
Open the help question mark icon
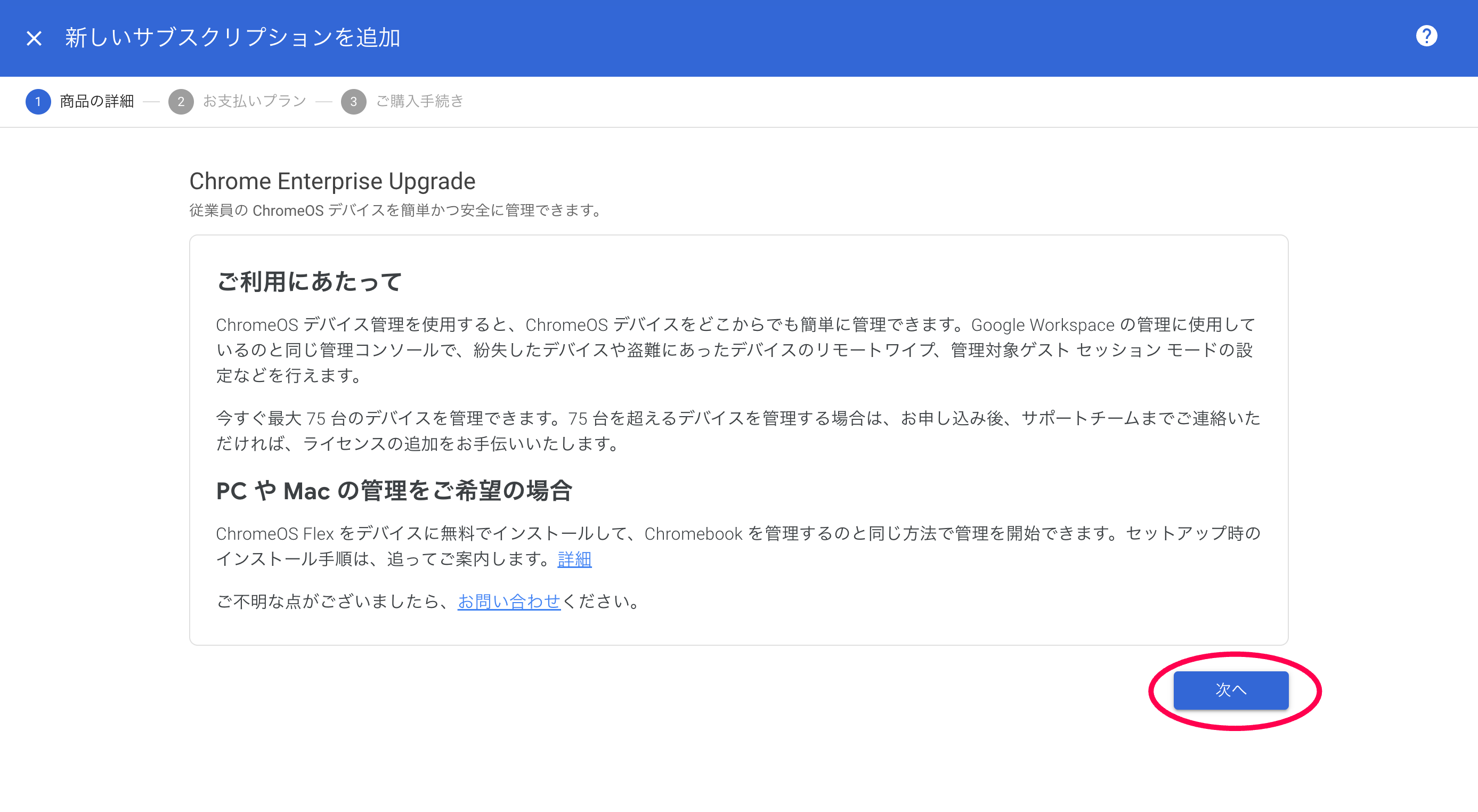pos(1426,36)
